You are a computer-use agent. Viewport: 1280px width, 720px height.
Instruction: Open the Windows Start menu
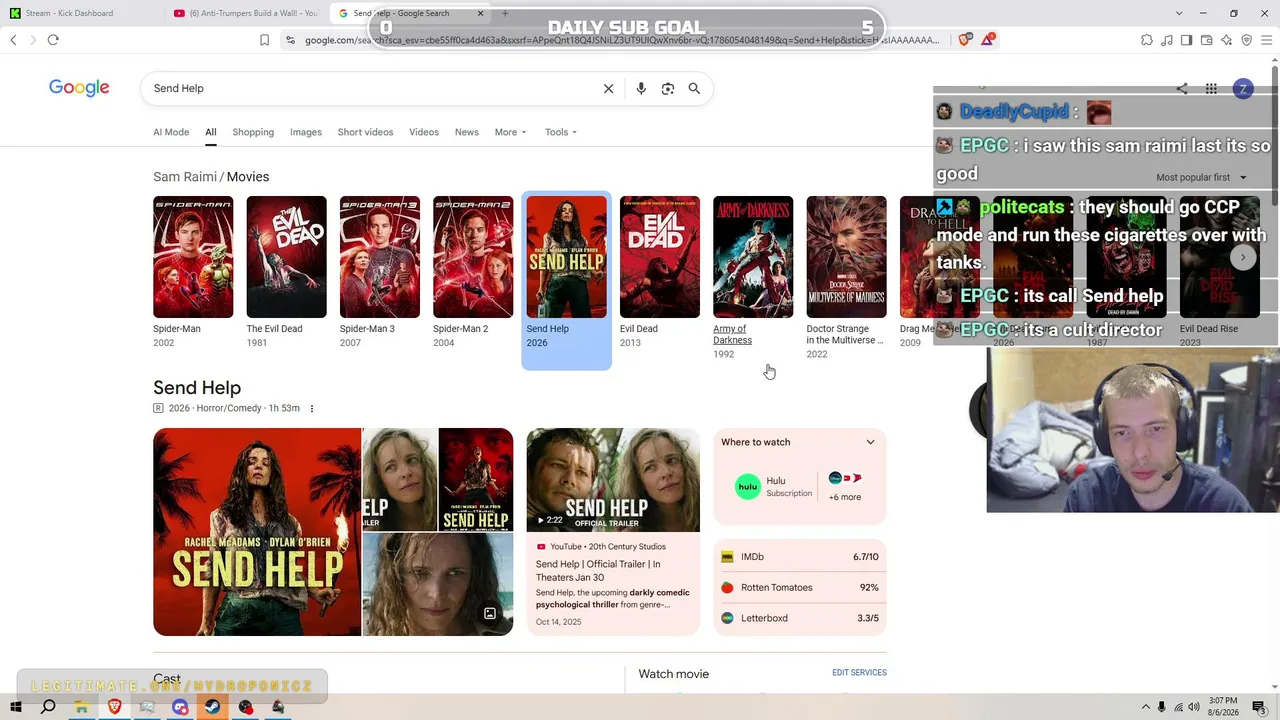[15, 707]
